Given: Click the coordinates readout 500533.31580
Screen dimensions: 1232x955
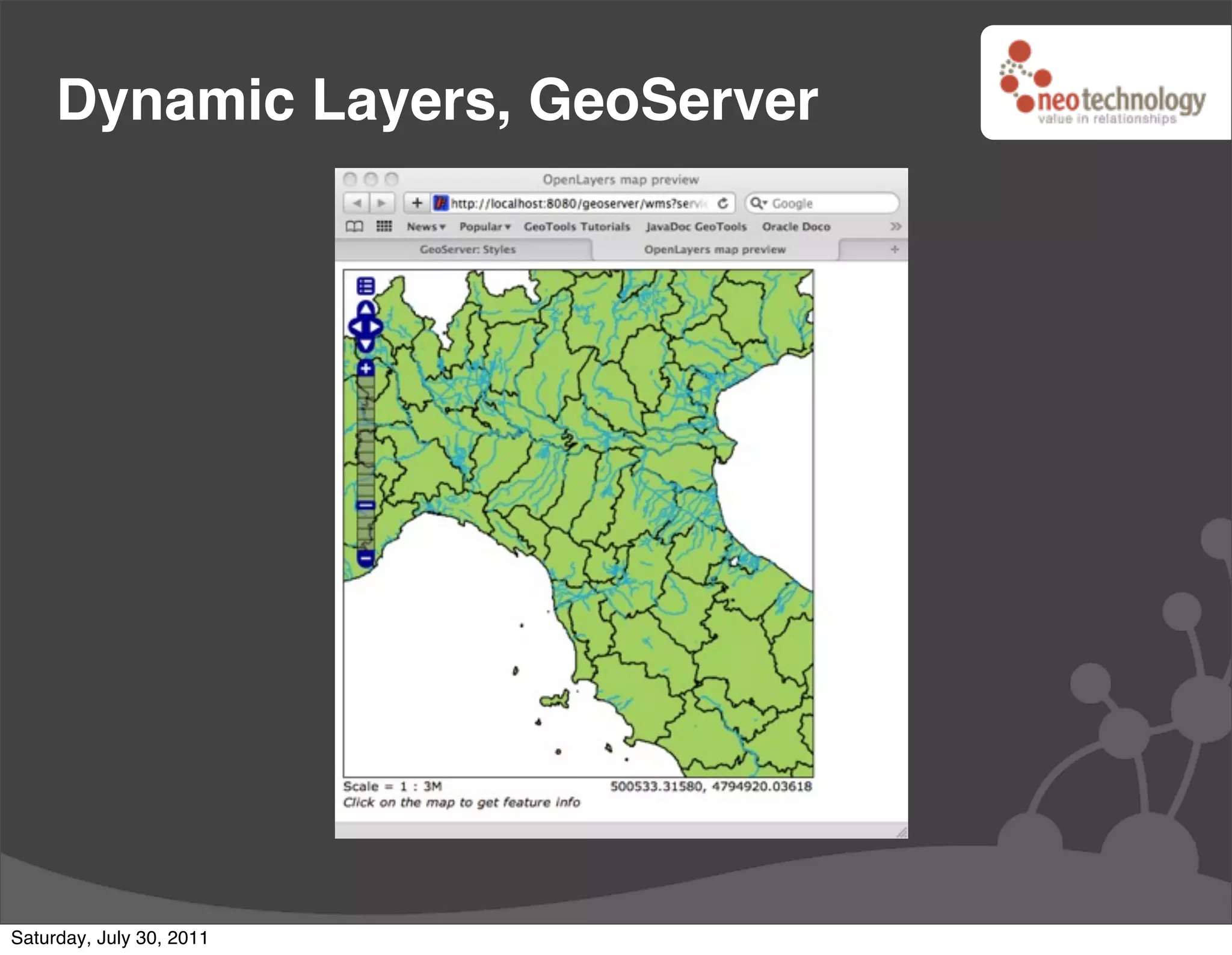Looking at the screenshot, I should pos(711,787).
